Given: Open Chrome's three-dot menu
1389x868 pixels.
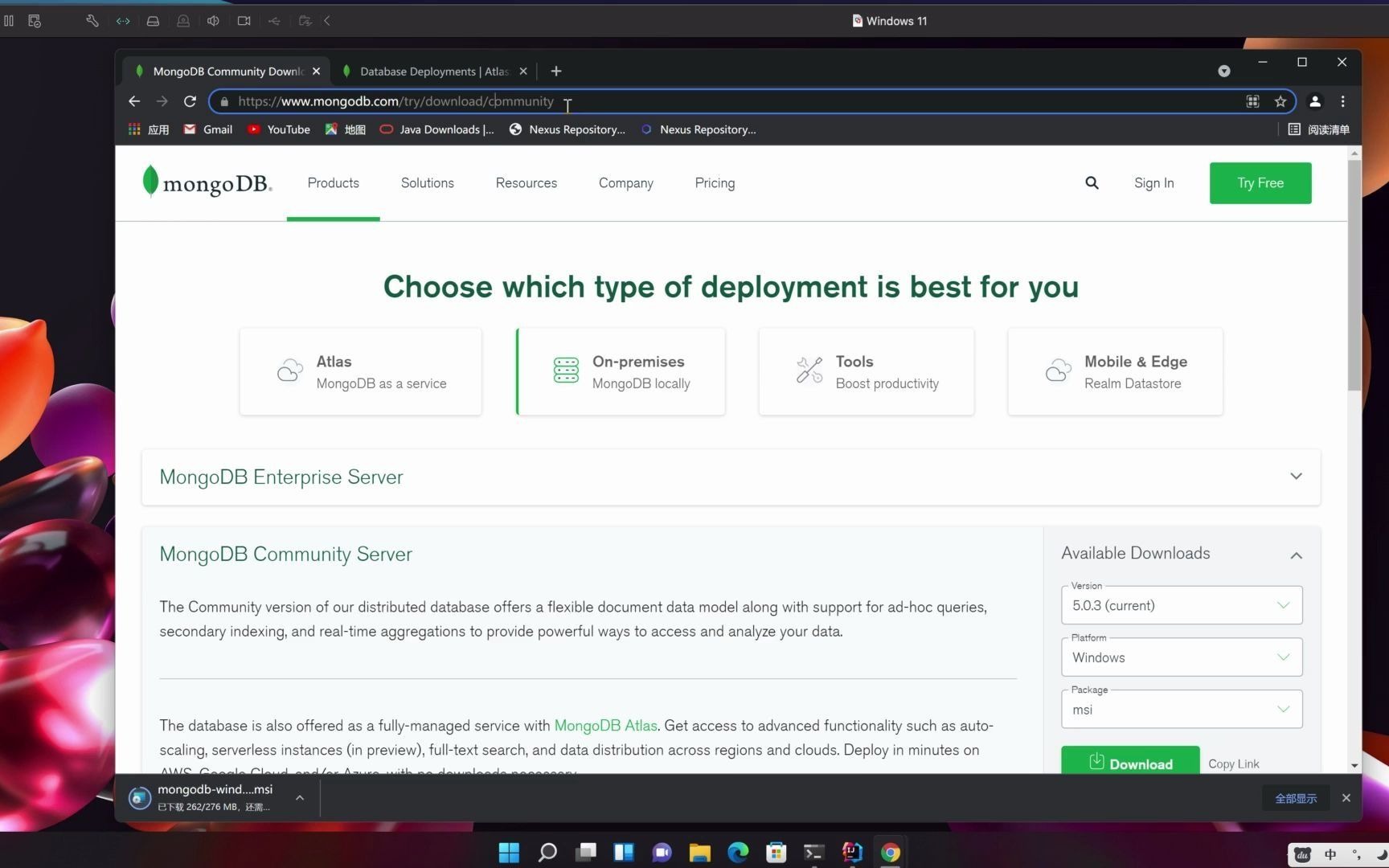Looking at the screenshot, I should pos(1342,101).
